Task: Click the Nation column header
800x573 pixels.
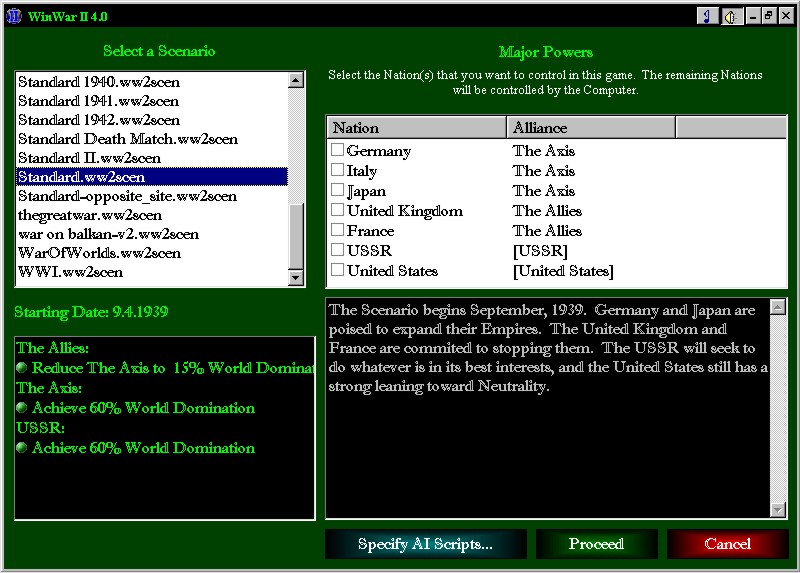Action: [x=416, y=128]
